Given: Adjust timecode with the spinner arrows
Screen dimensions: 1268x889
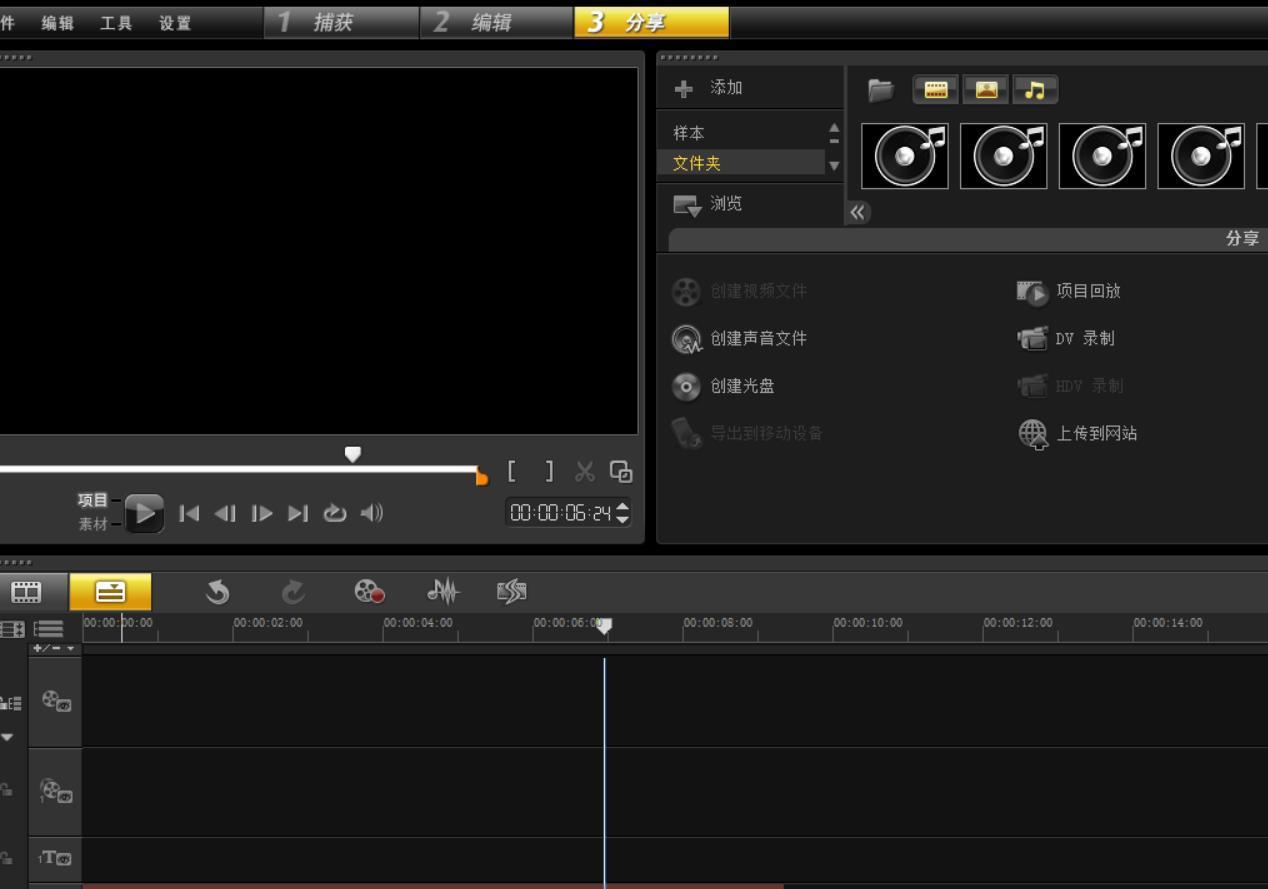Looking at the screenshot, I should tap(624, 514).
